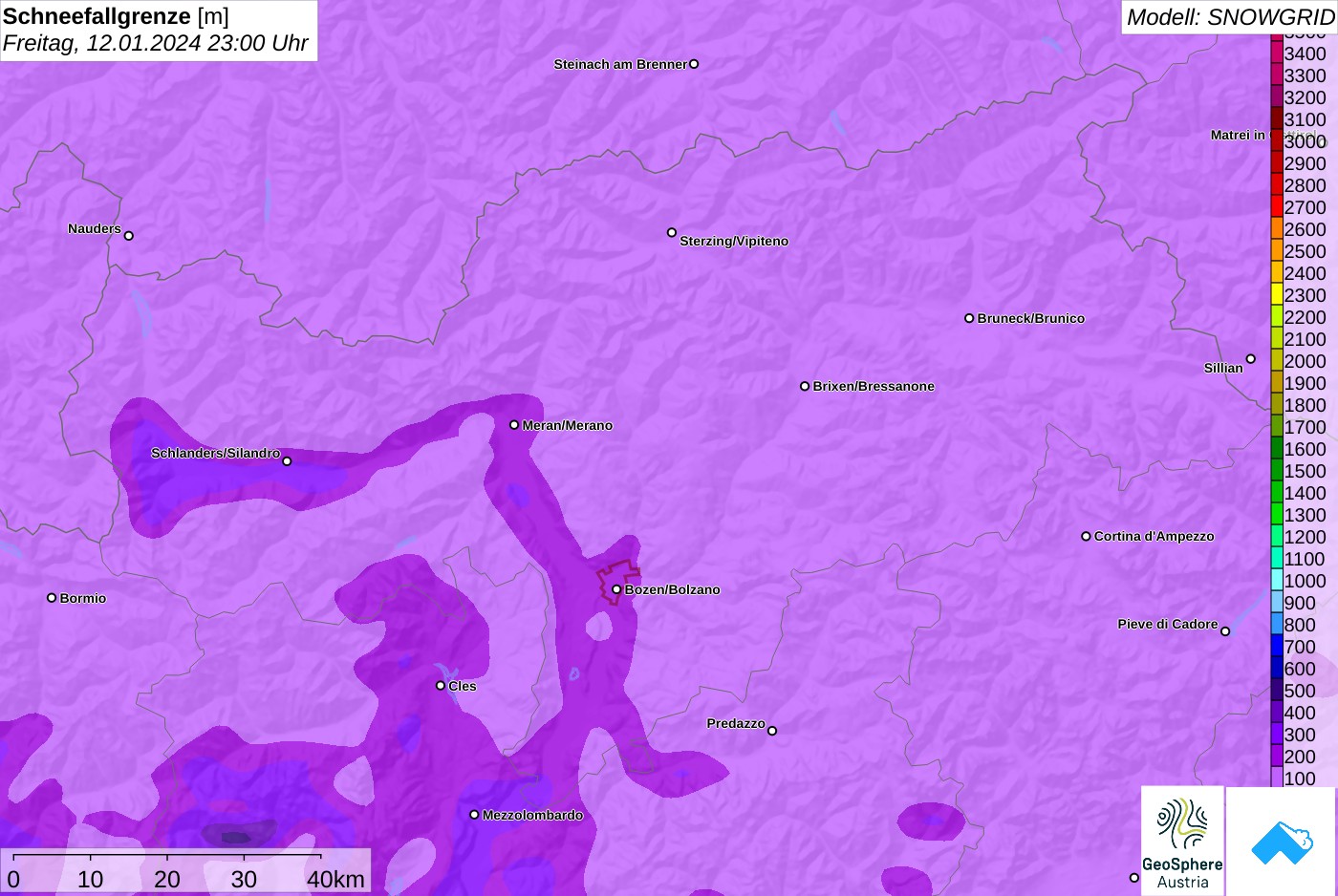1338x896 pixels.
Task: Click the Sillian town marker dot
Action: [x=1251, y=359]
